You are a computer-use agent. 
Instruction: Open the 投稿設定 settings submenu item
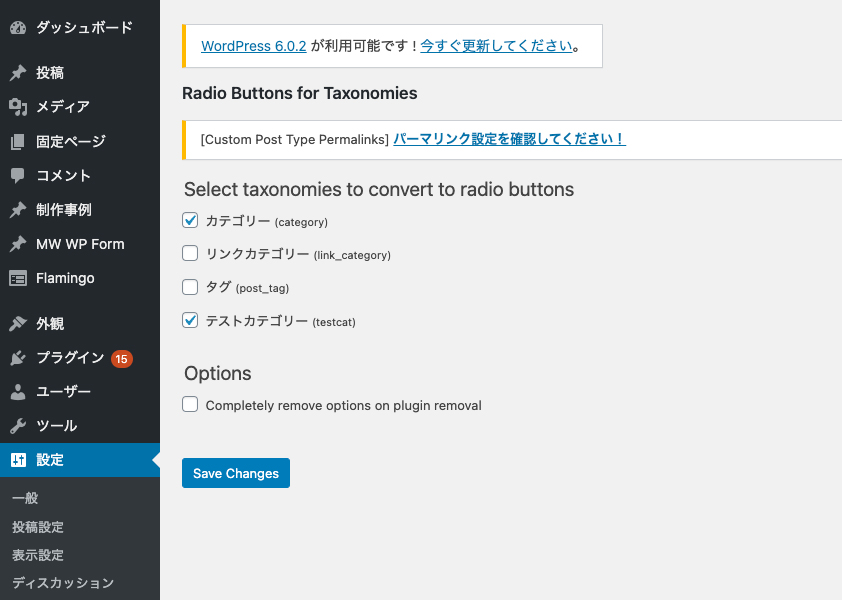[x=38, y=527]
